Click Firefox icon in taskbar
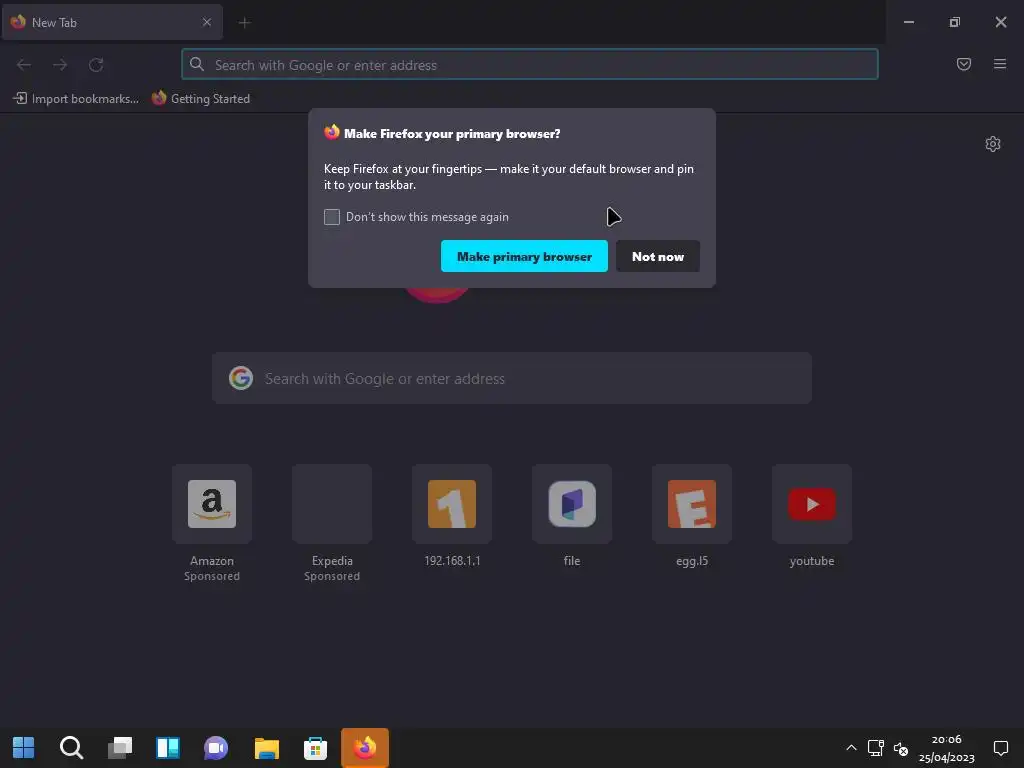 pos(365,748)
